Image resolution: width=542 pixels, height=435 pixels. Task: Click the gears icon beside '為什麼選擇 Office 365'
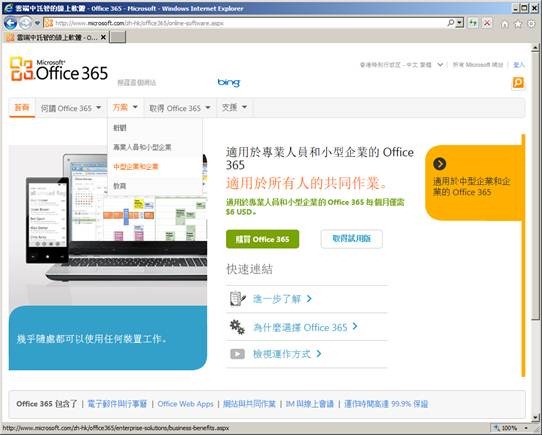tap(237, 327)
